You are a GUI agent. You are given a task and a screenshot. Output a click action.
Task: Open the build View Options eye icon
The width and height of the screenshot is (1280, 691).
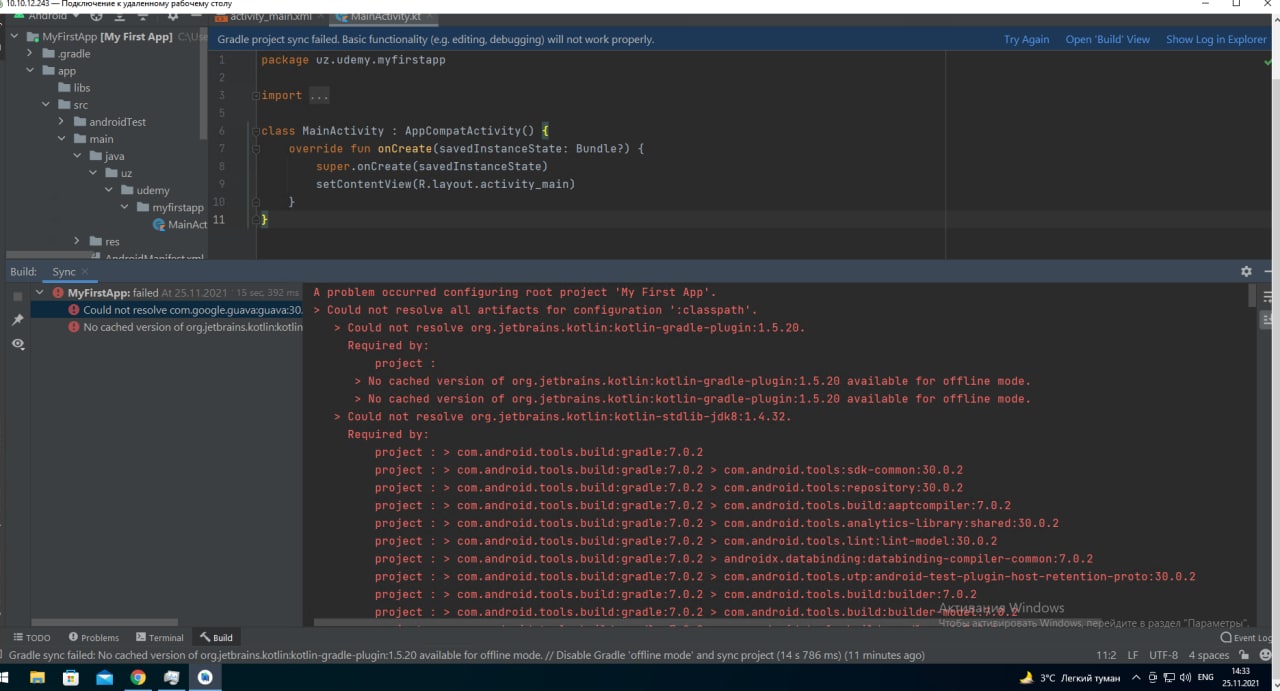(x=17, y=344)
